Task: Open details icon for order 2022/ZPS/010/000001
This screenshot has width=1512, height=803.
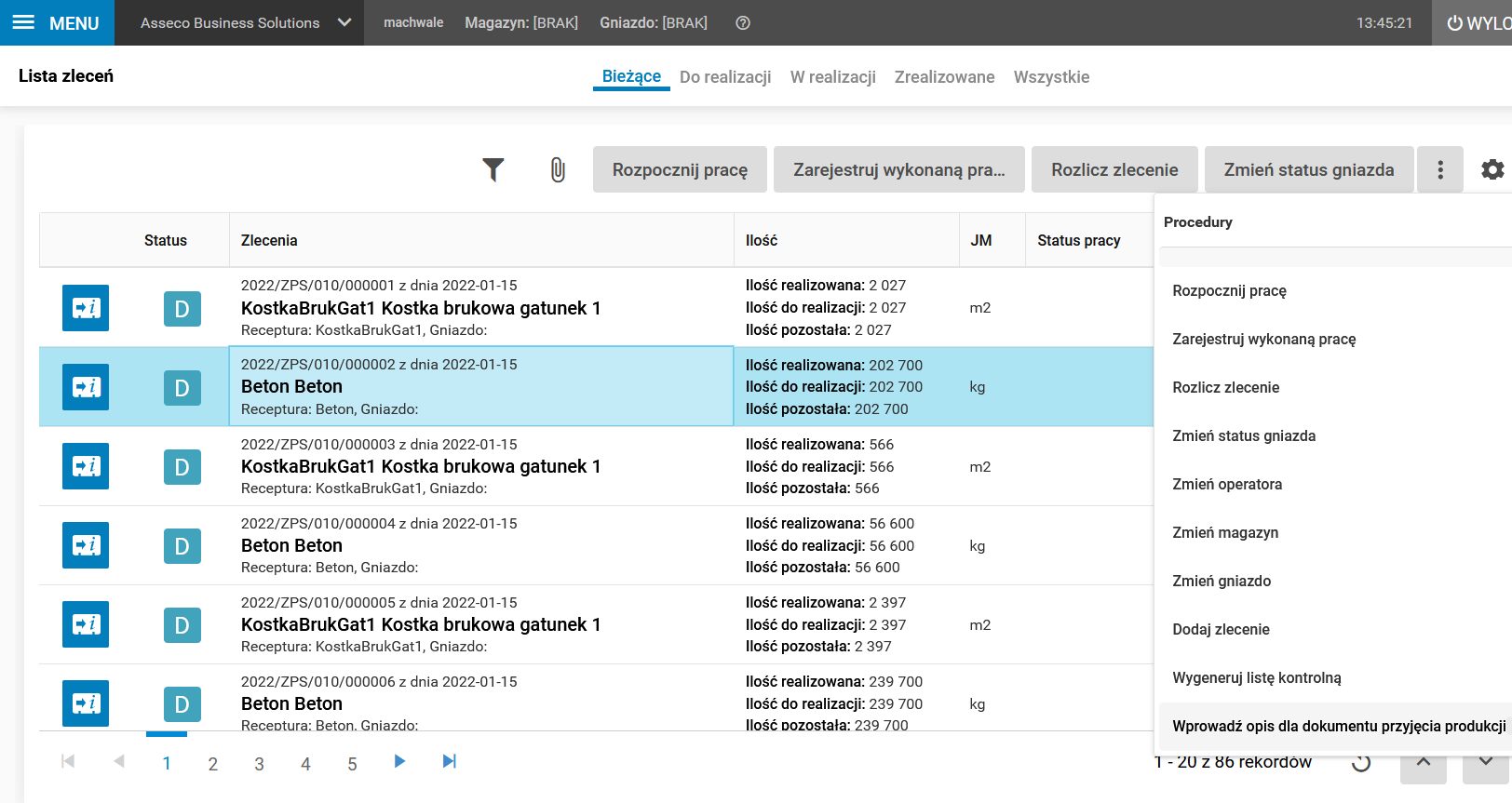Action: tap(86, 308)
